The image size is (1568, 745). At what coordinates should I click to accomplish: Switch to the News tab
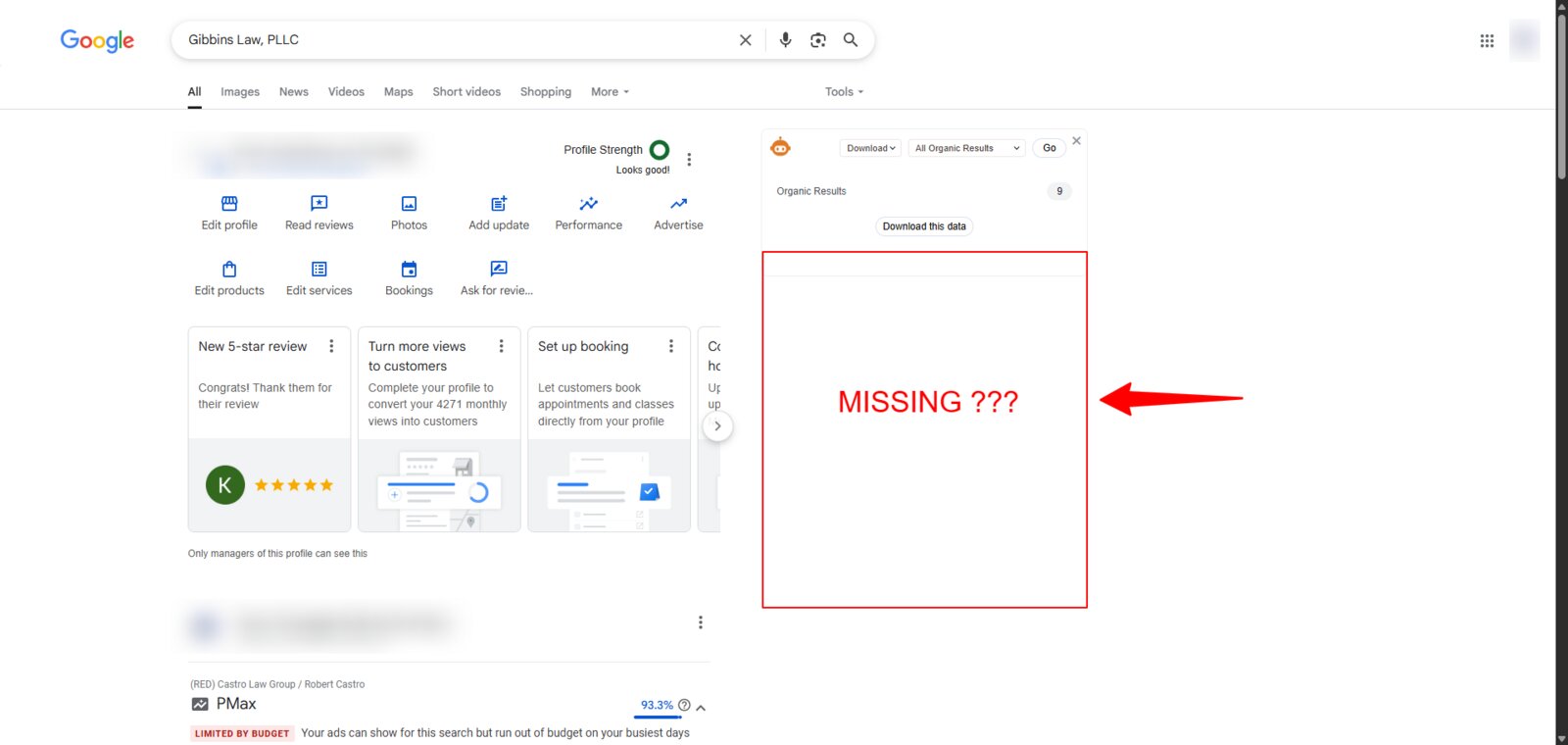(294, 91)
